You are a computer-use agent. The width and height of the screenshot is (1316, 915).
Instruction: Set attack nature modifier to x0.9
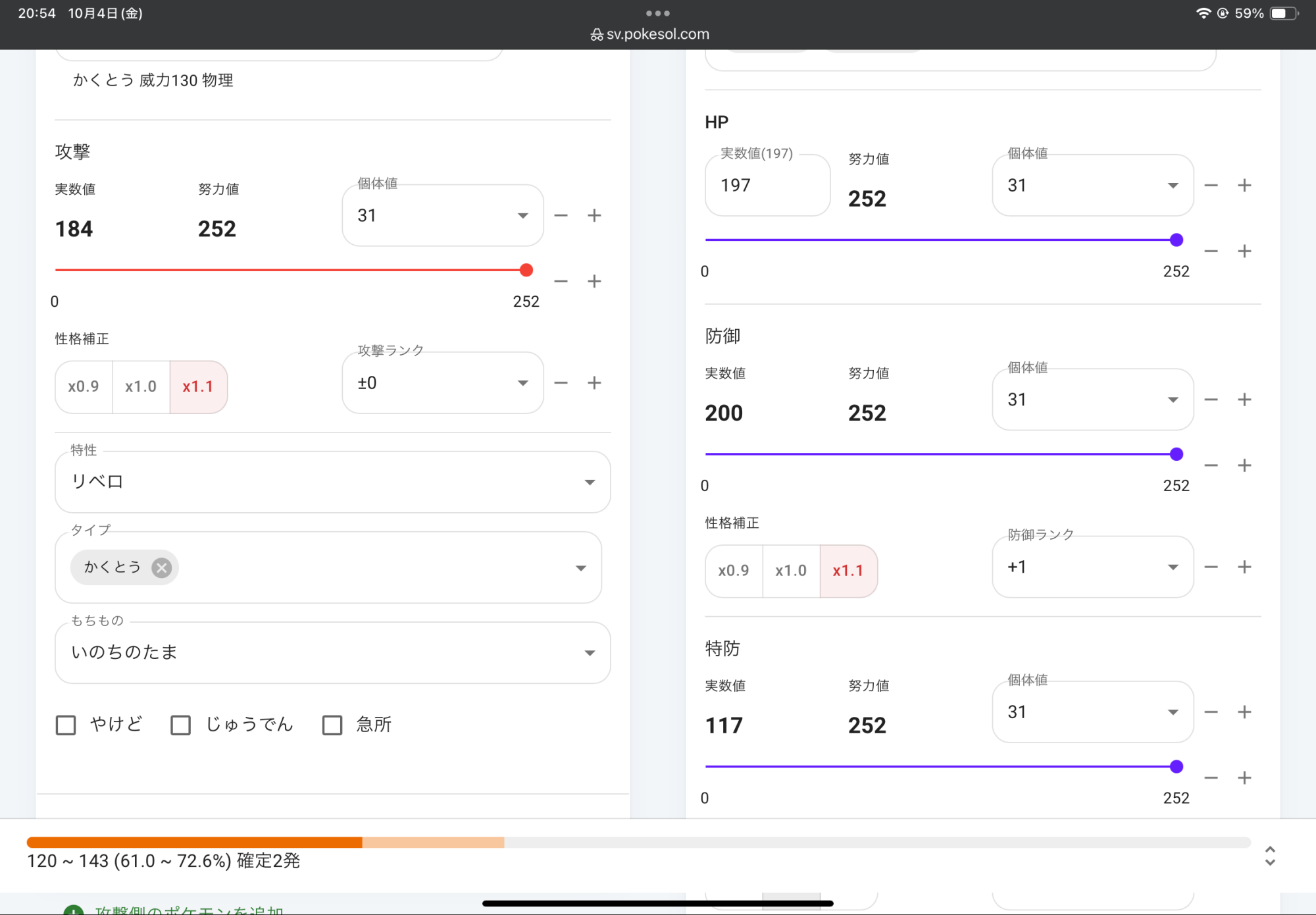point(84,386)
